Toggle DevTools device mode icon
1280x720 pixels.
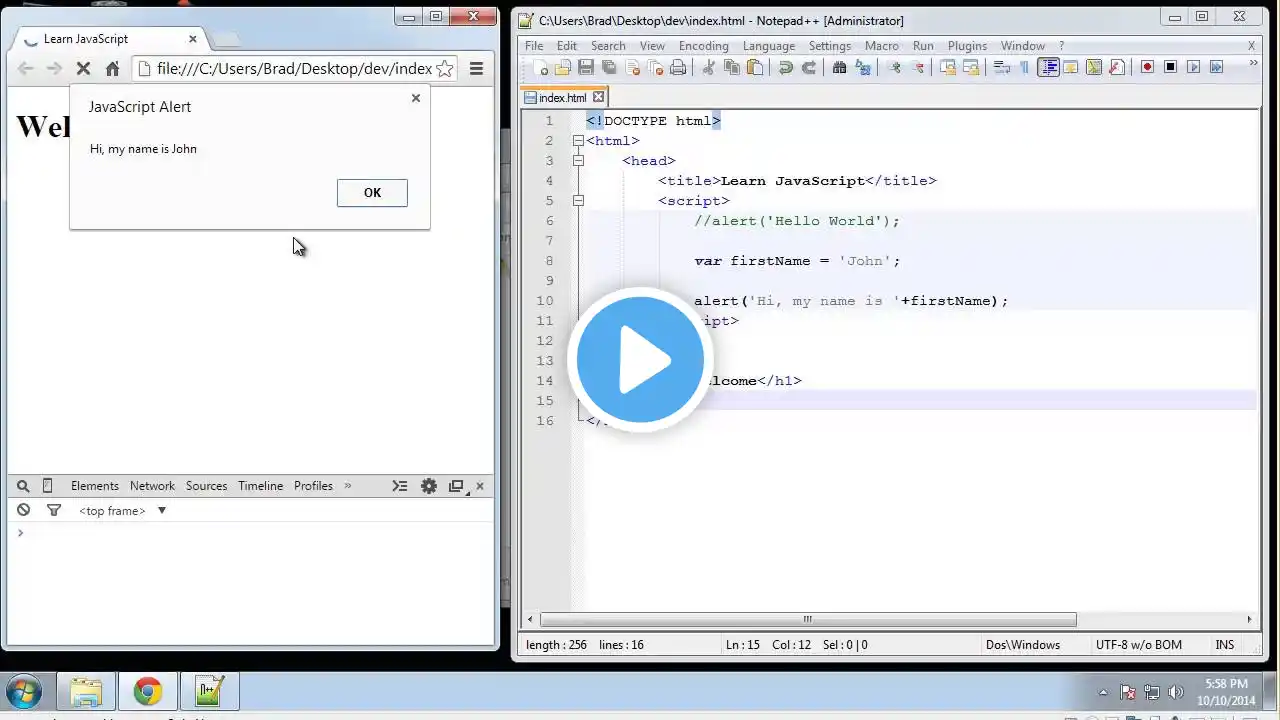47,486
